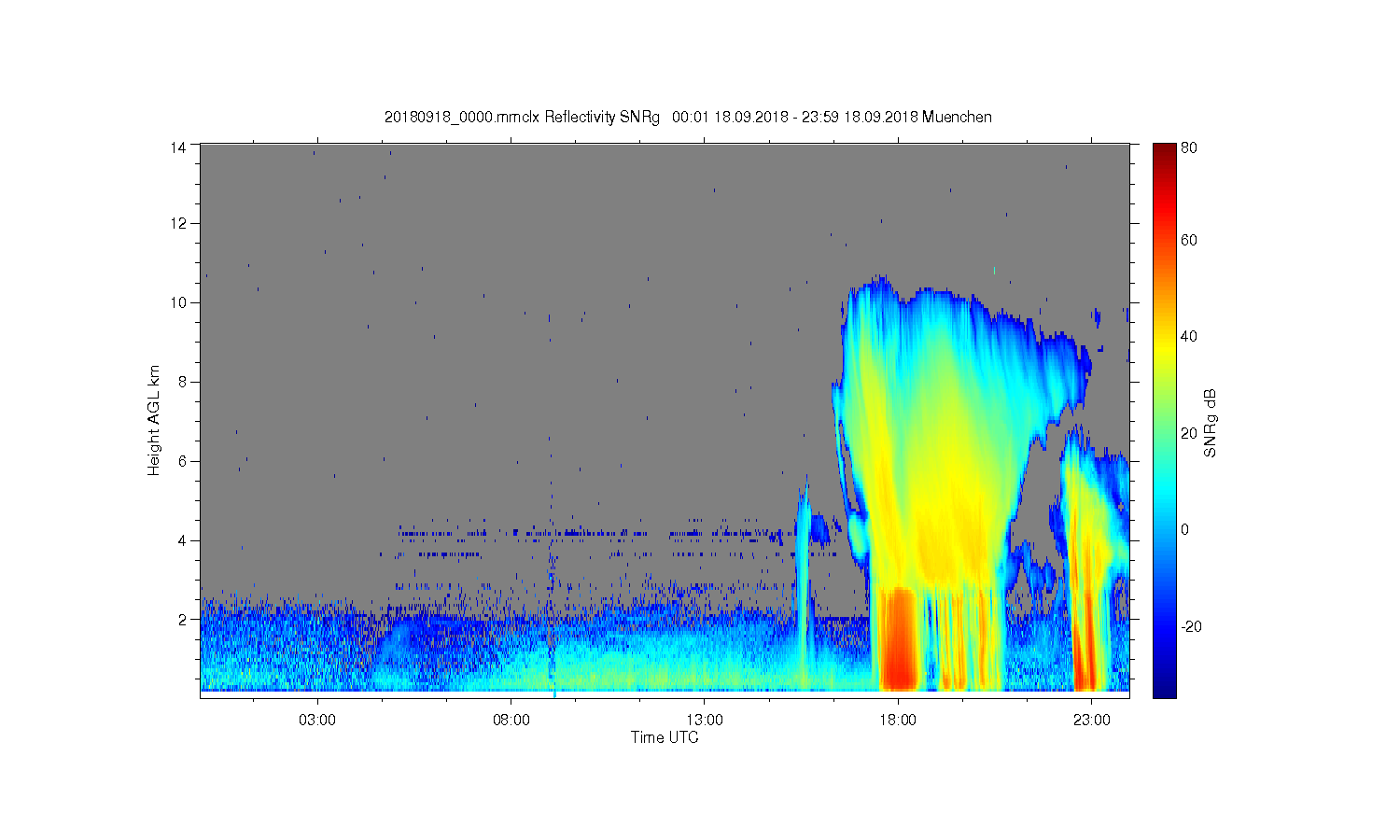
Task: Click the colorbar value label 60
Action: tap(1189, 240)
